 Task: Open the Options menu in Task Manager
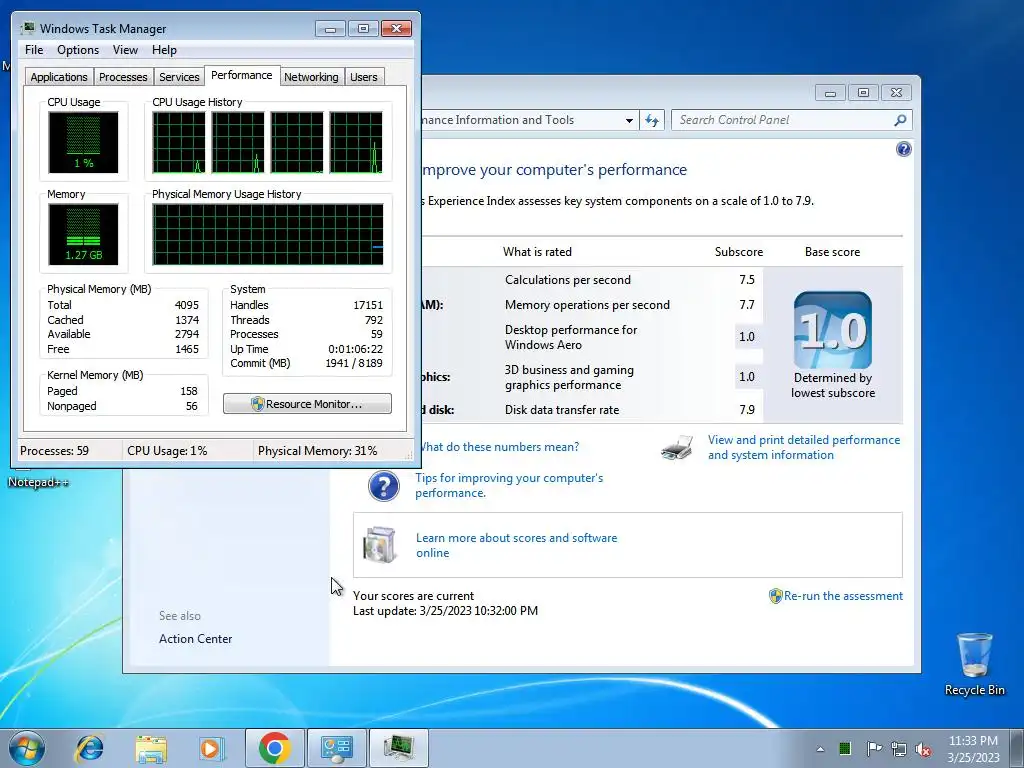(78, 50)
